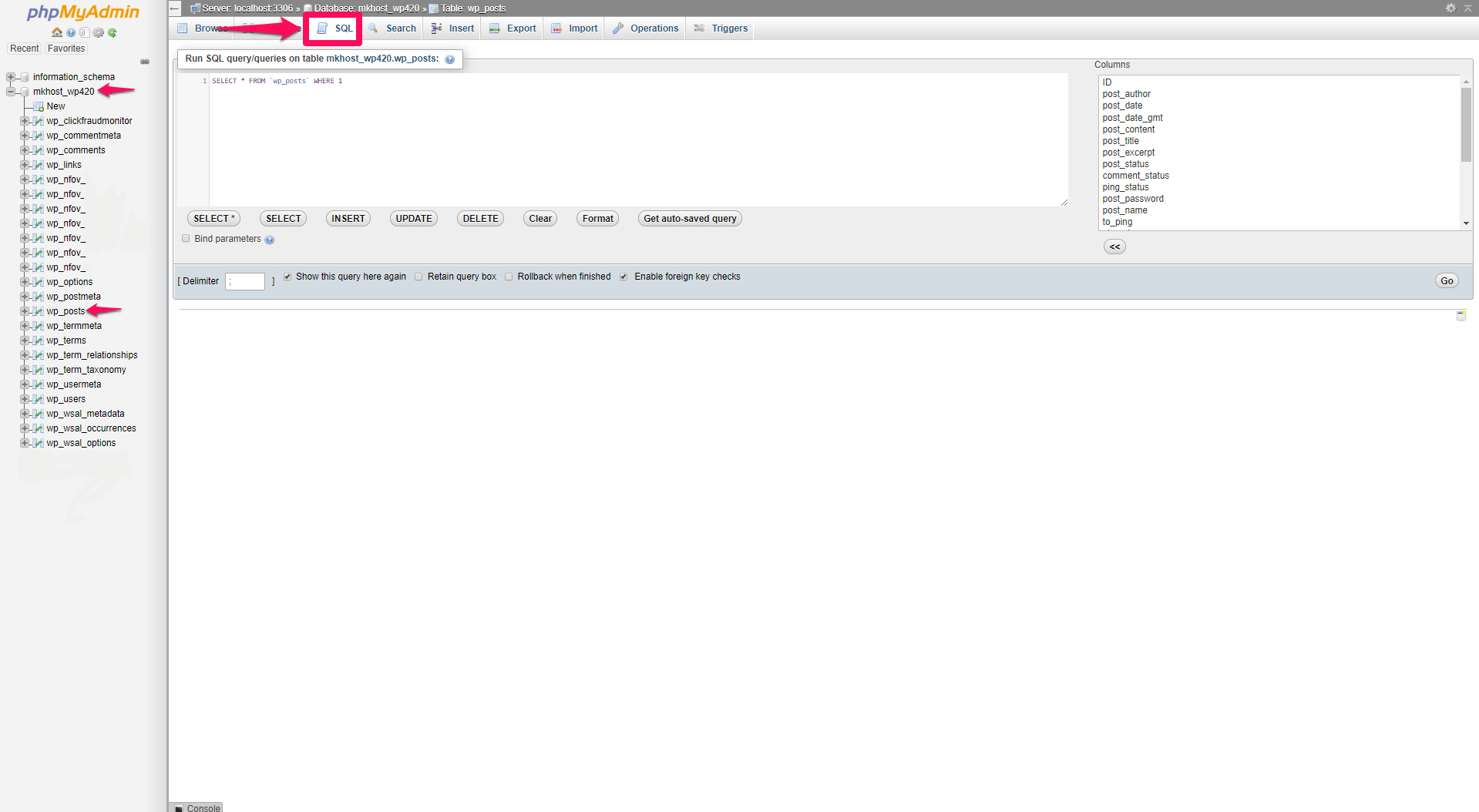The width and height of the screenshot is (1479, 812).
Task: Open navigation panel settings gear icon
Action: (x=99, y=32)
